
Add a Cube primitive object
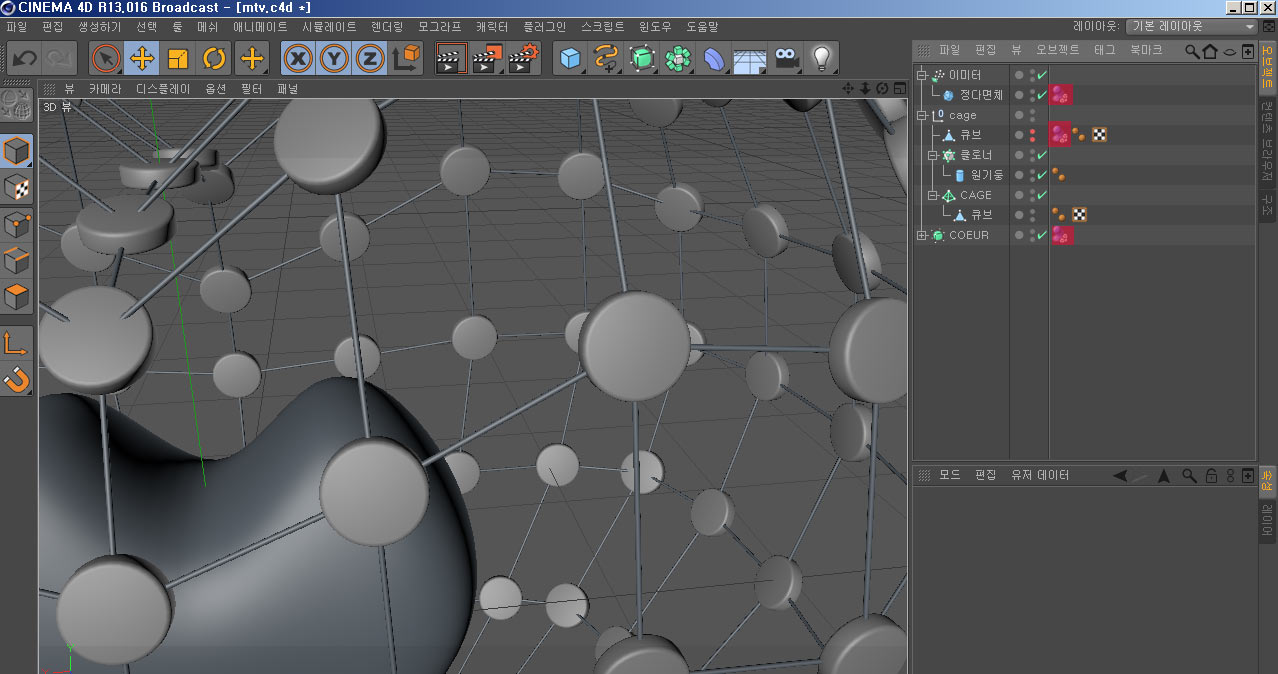pos(570,58)
